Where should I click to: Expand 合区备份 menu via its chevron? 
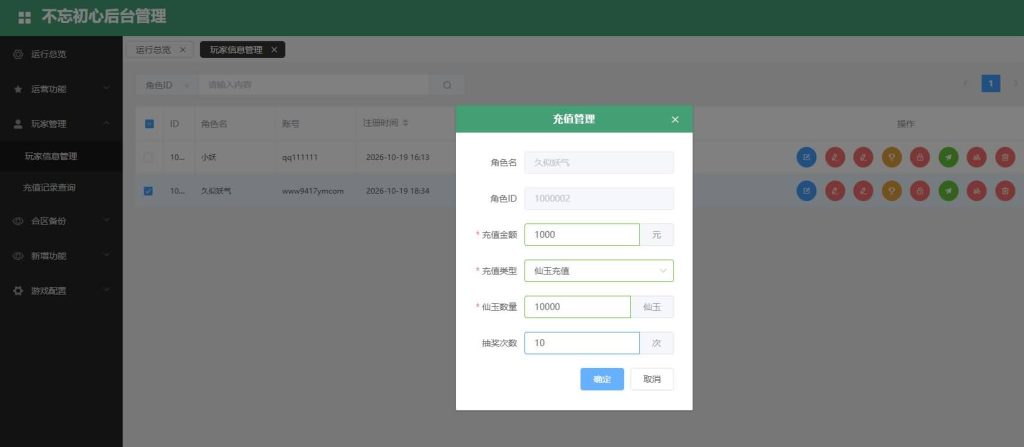tap(106, 221)
